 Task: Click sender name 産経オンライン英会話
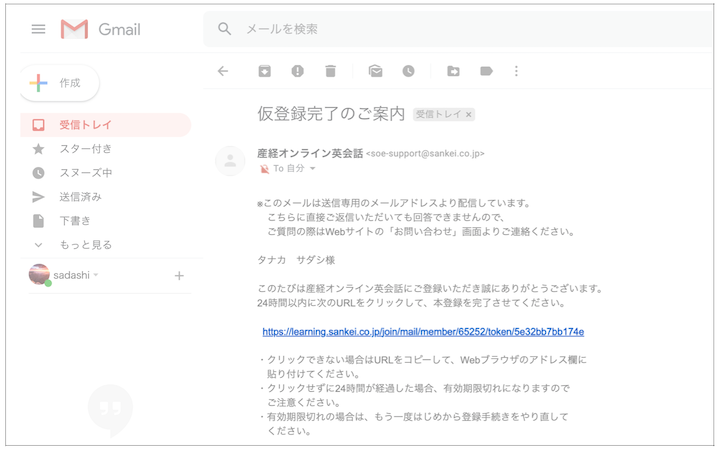pos(310,153)
